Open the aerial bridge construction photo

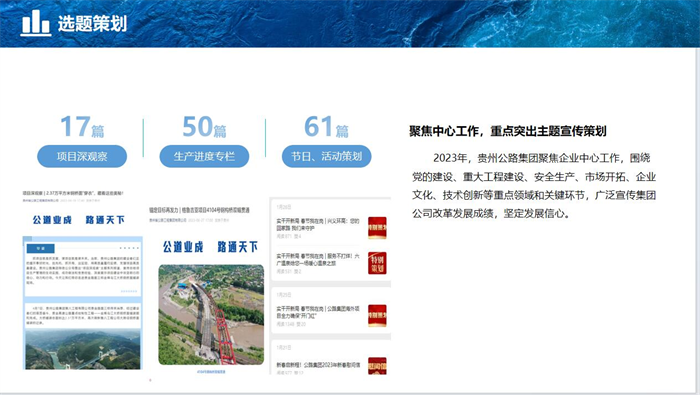point(211,315)
